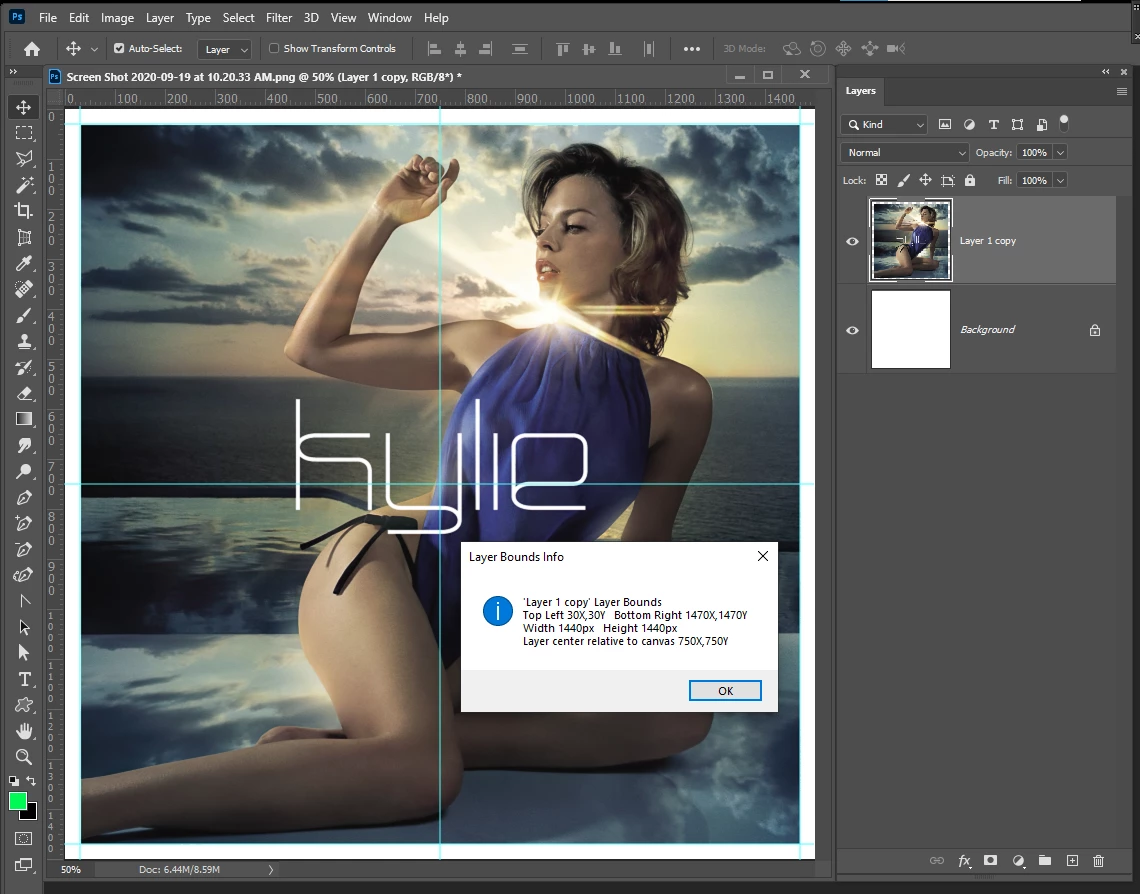
Task: Hide the Layer 1 copy layer
Action: 852,241
